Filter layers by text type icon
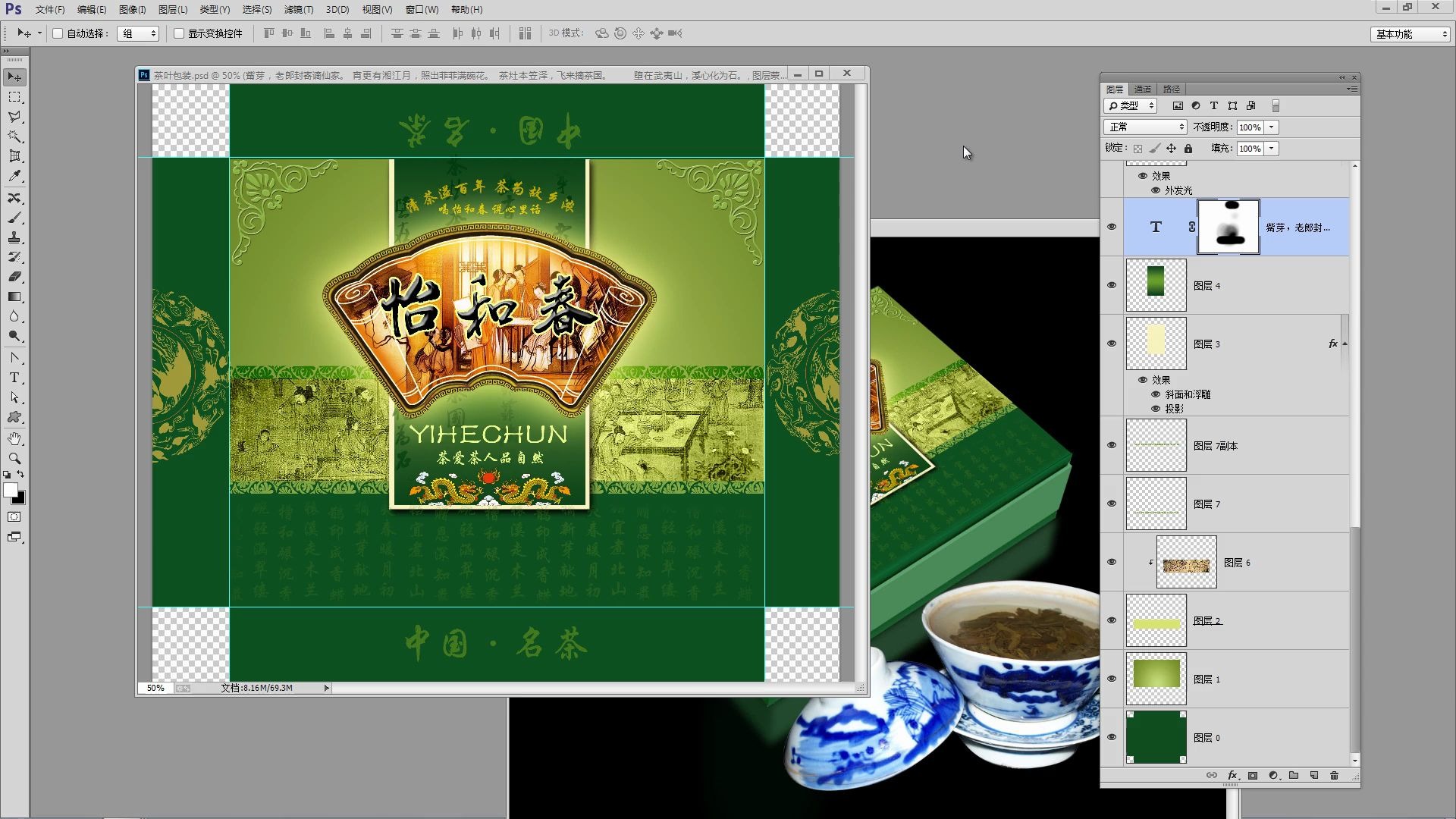 [1214, 106]
